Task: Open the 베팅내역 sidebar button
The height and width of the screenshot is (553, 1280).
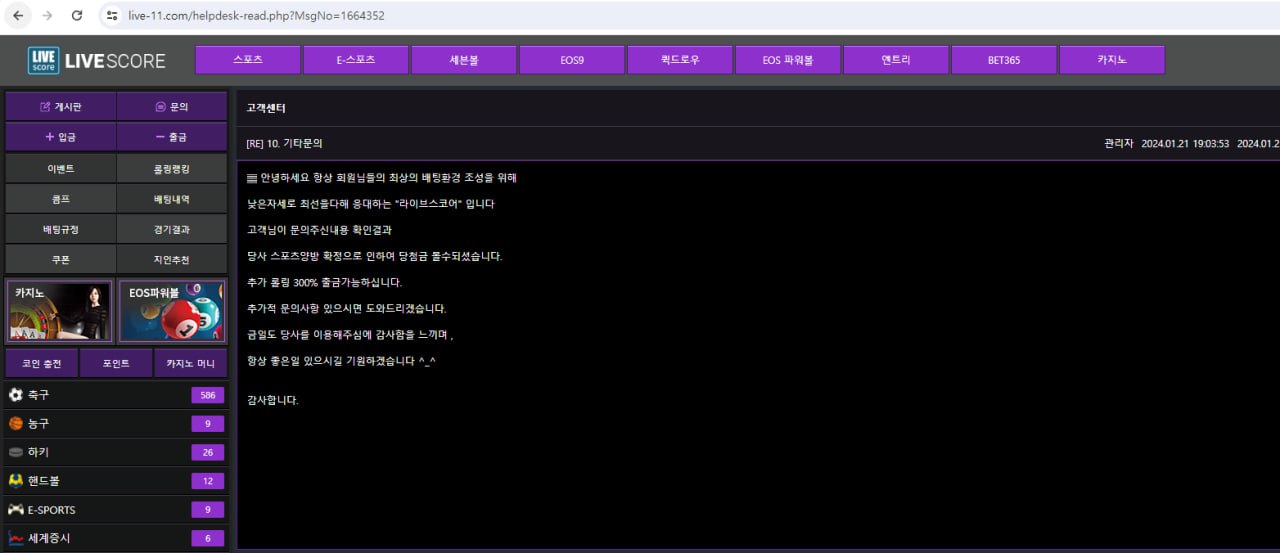Action: click(x=172, y=199)
